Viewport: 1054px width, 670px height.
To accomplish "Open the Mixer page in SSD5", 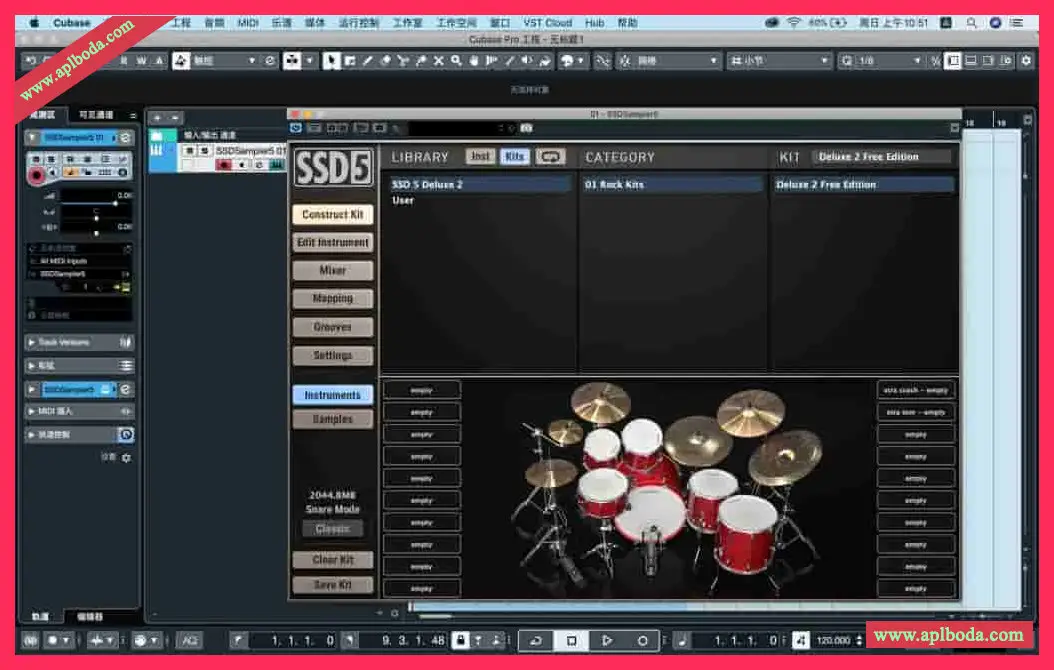I will (x=333, y=270).
